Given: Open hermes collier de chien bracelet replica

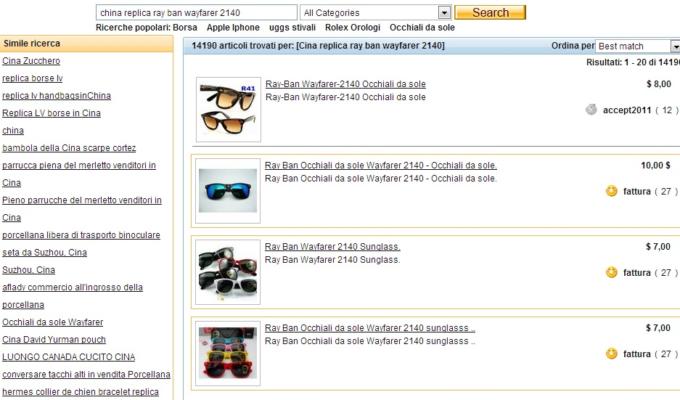Looking at the screenshot, I should click(x=80, y=391).
